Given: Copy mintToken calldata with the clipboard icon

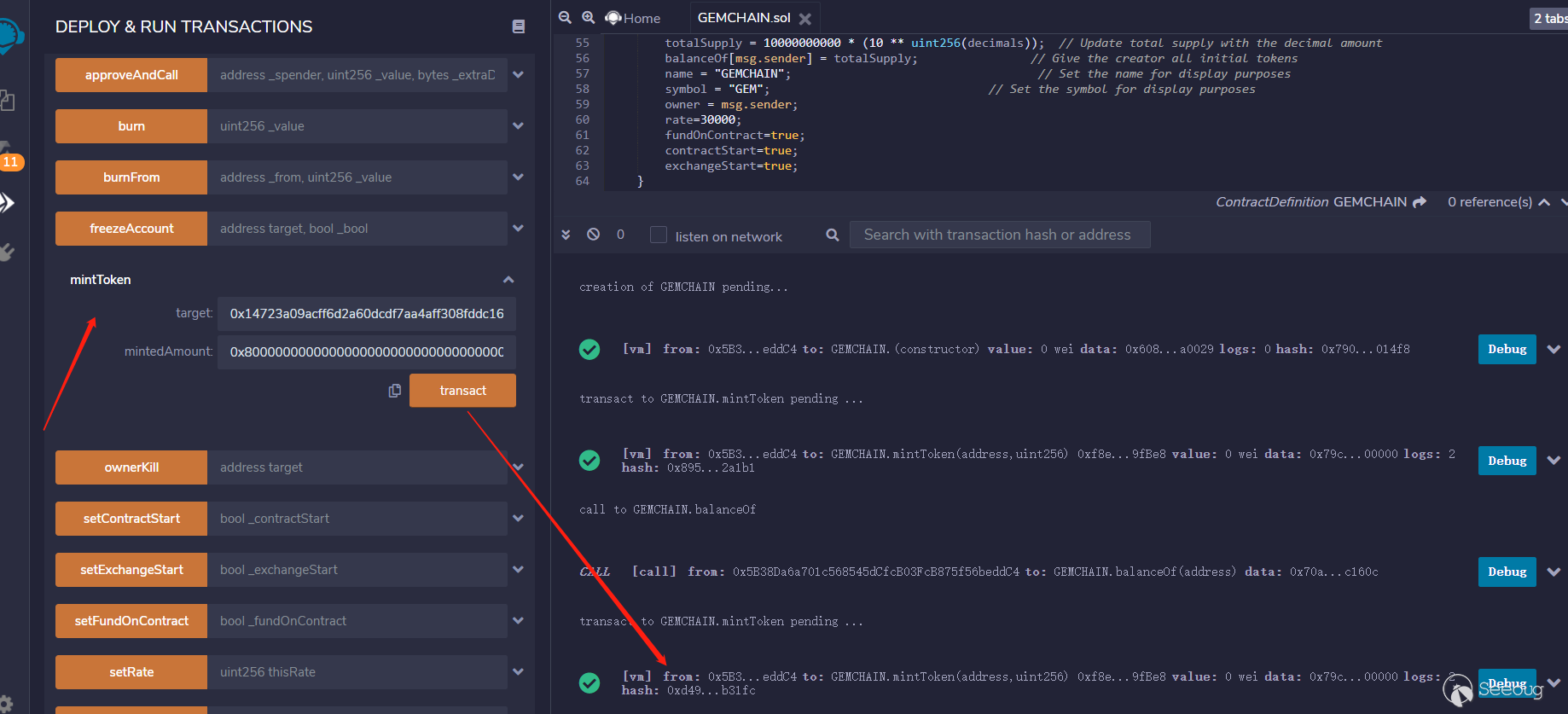Looking at the screenshot, I should point(395,391).
